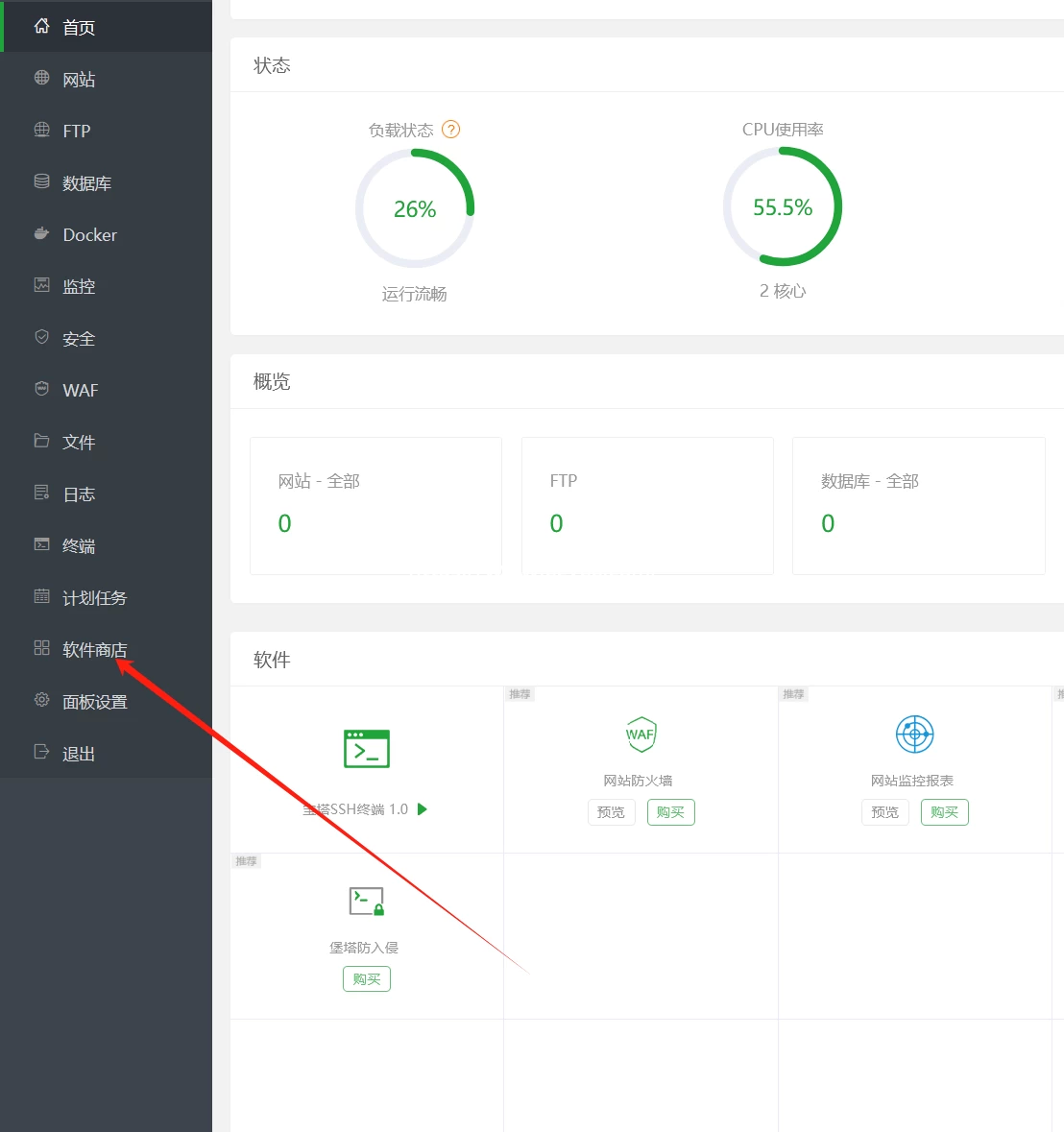Click the 55.5% CPU usage gauge

(x=783, y=206)
